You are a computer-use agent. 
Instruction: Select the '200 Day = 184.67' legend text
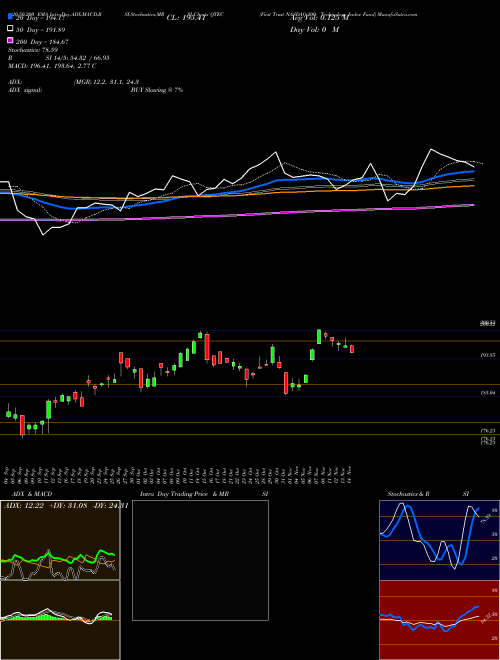43,42
